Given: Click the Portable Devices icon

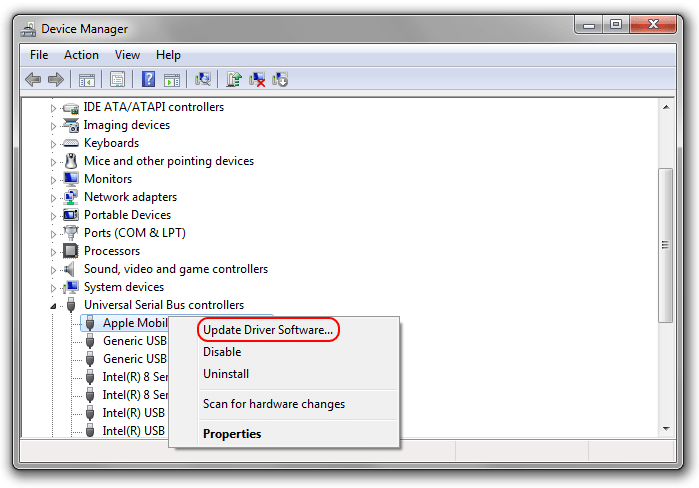Looking at the screenshot, I should click(71, 215).
